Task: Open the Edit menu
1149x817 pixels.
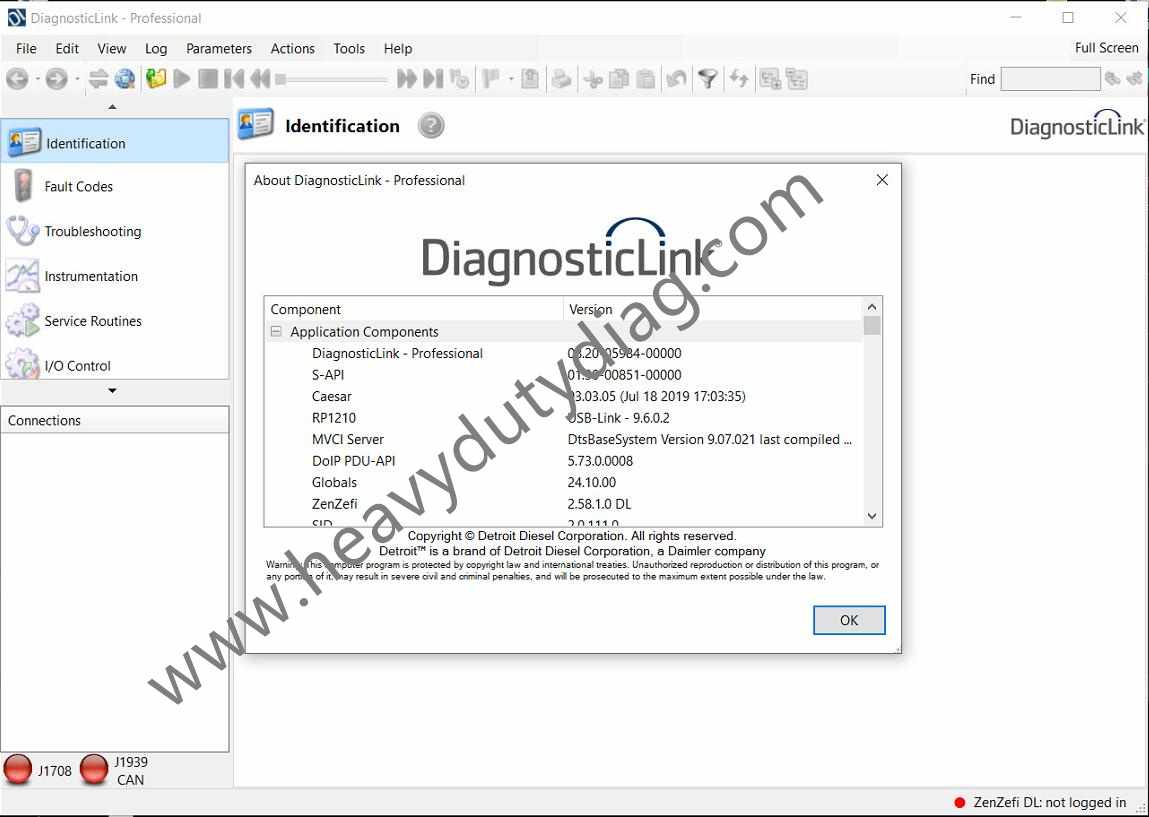Action: tap(67, 48)
